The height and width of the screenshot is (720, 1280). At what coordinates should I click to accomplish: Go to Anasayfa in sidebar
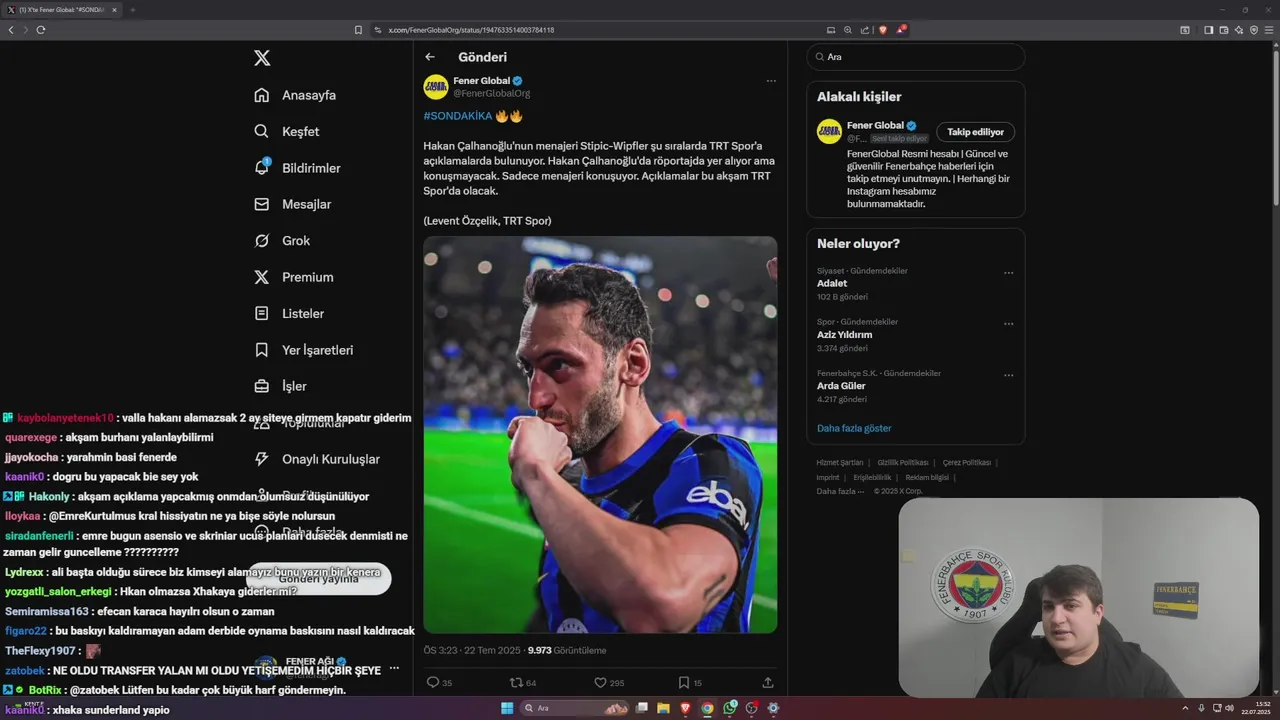(x=295, y=95)
